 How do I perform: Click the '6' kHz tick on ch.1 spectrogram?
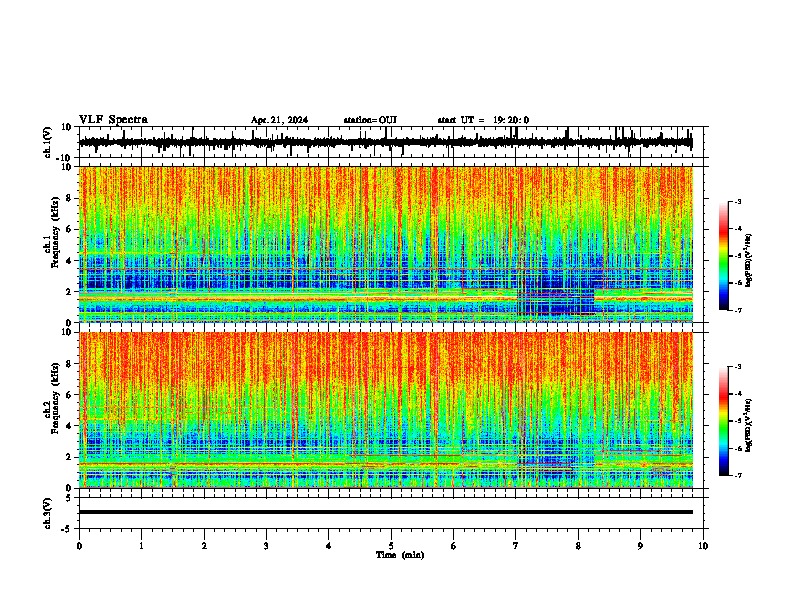point(70,229)
